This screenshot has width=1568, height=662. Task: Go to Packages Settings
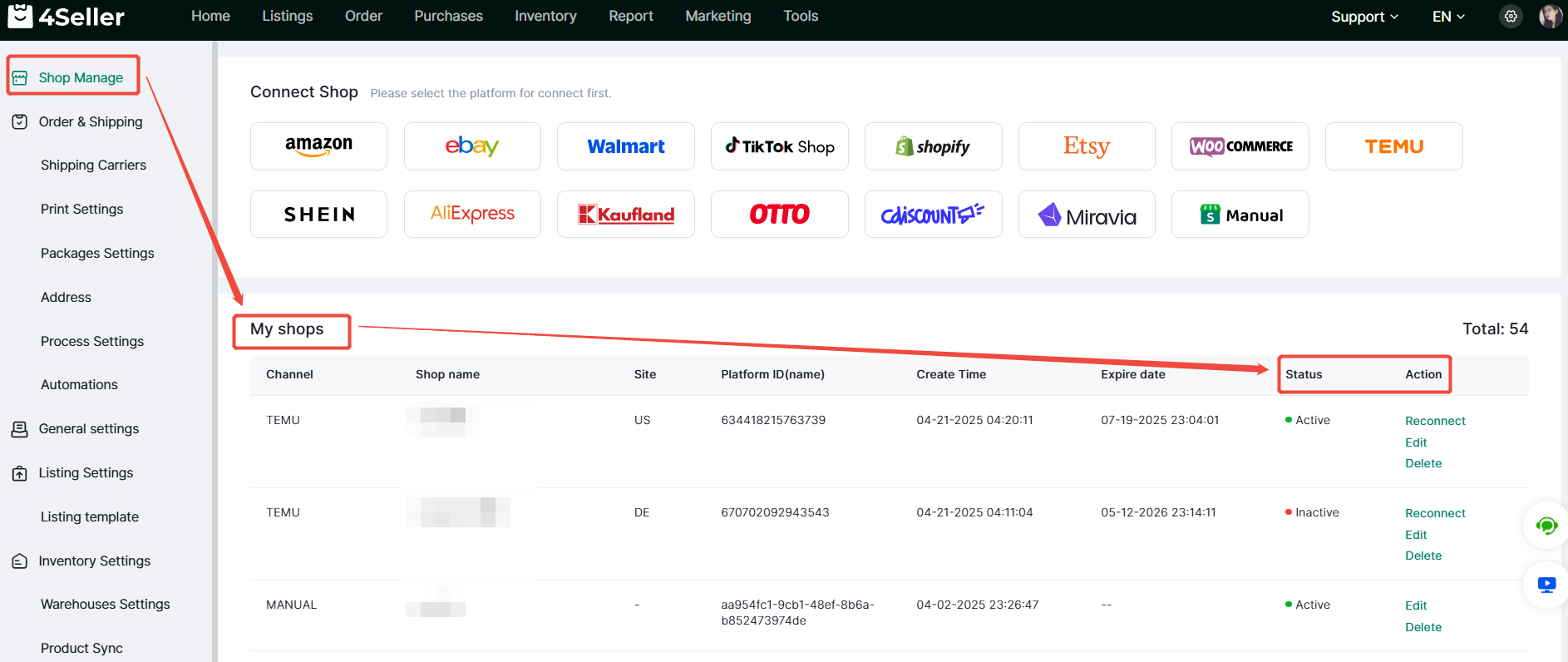(97, 254)
